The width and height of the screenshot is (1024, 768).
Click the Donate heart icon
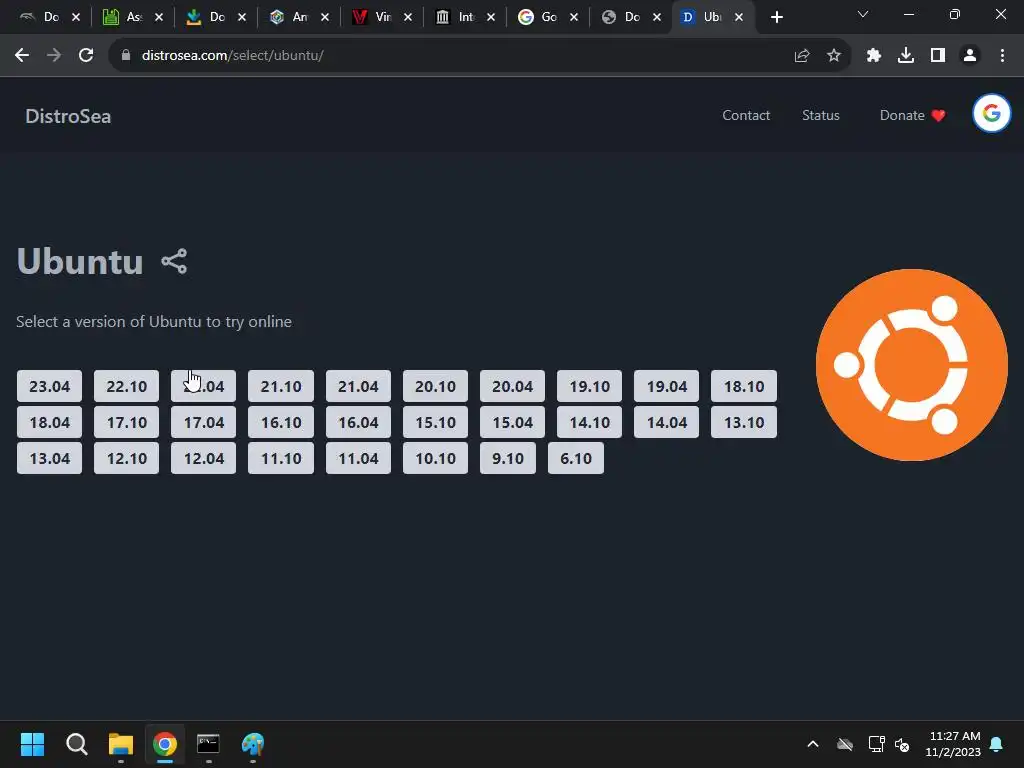tap(938, 116)
